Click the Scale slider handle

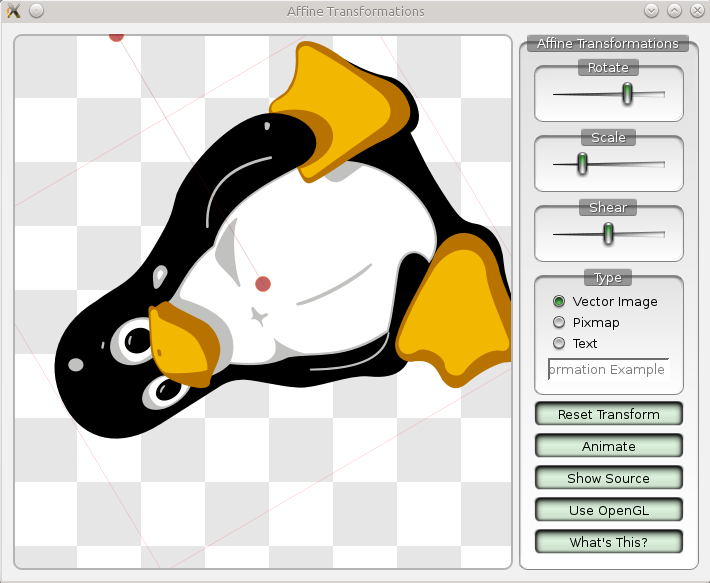(x=582, y=163)
